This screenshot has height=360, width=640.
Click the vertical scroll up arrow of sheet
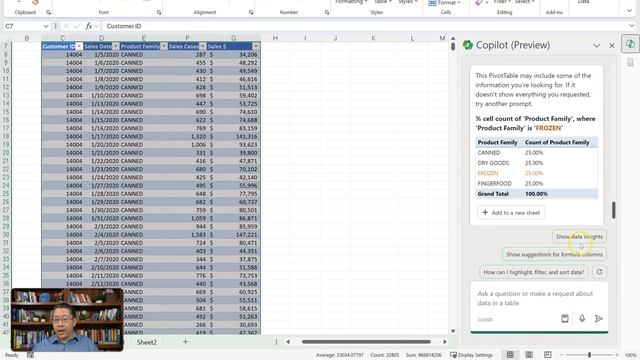point(453,38)
